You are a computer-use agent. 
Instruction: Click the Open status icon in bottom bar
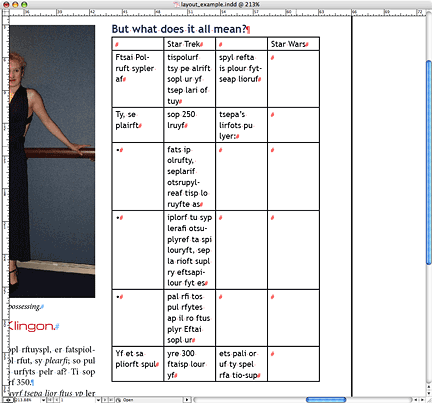pyautogui.click(x=118, y=400)
